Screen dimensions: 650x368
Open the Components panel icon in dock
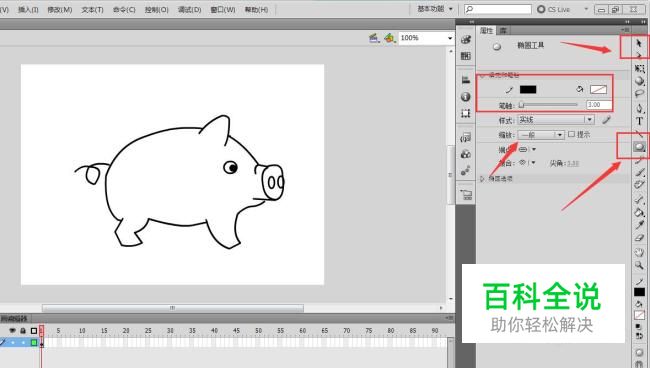[466, 154]
